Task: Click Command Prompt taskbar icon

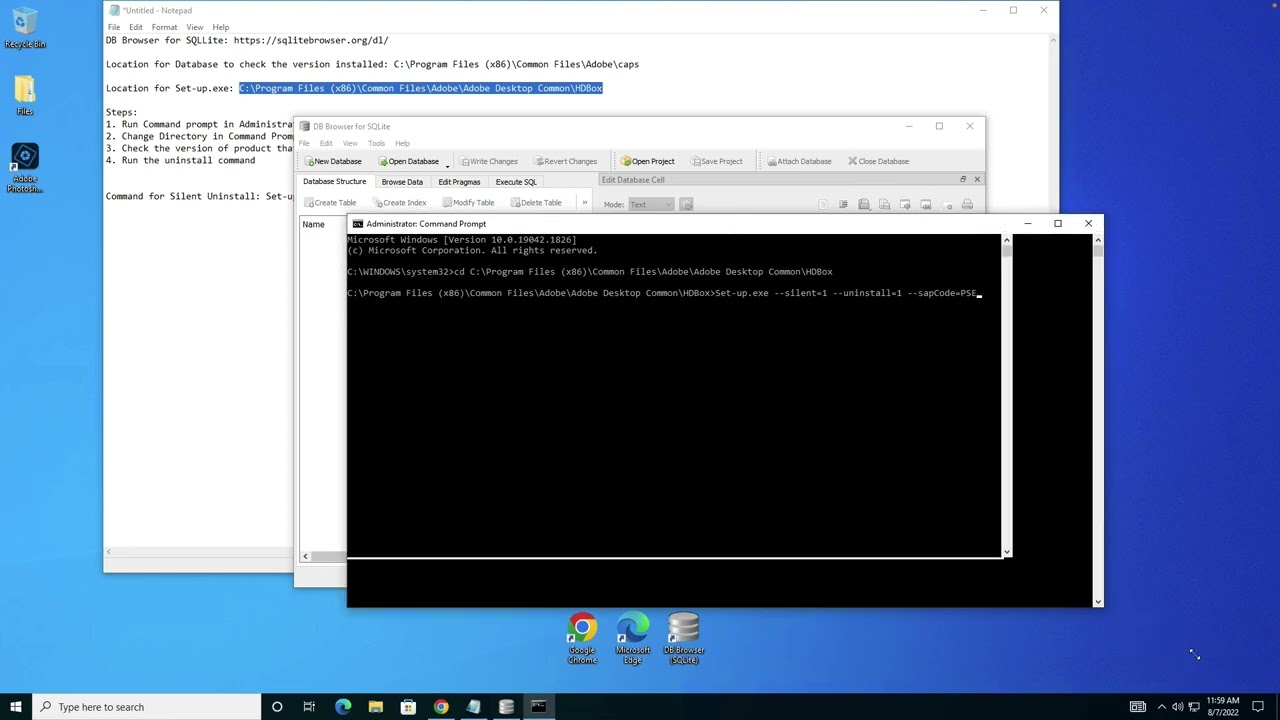Action: click(538, 707)
